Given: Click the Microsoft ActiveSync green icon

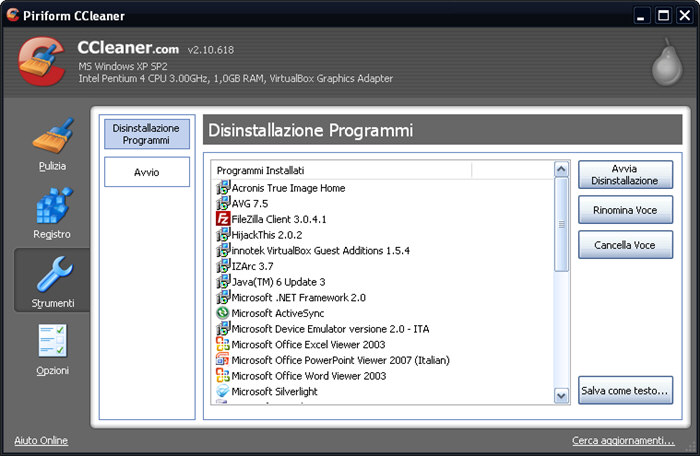Looking at the screenshot, I should coord(222,313).
